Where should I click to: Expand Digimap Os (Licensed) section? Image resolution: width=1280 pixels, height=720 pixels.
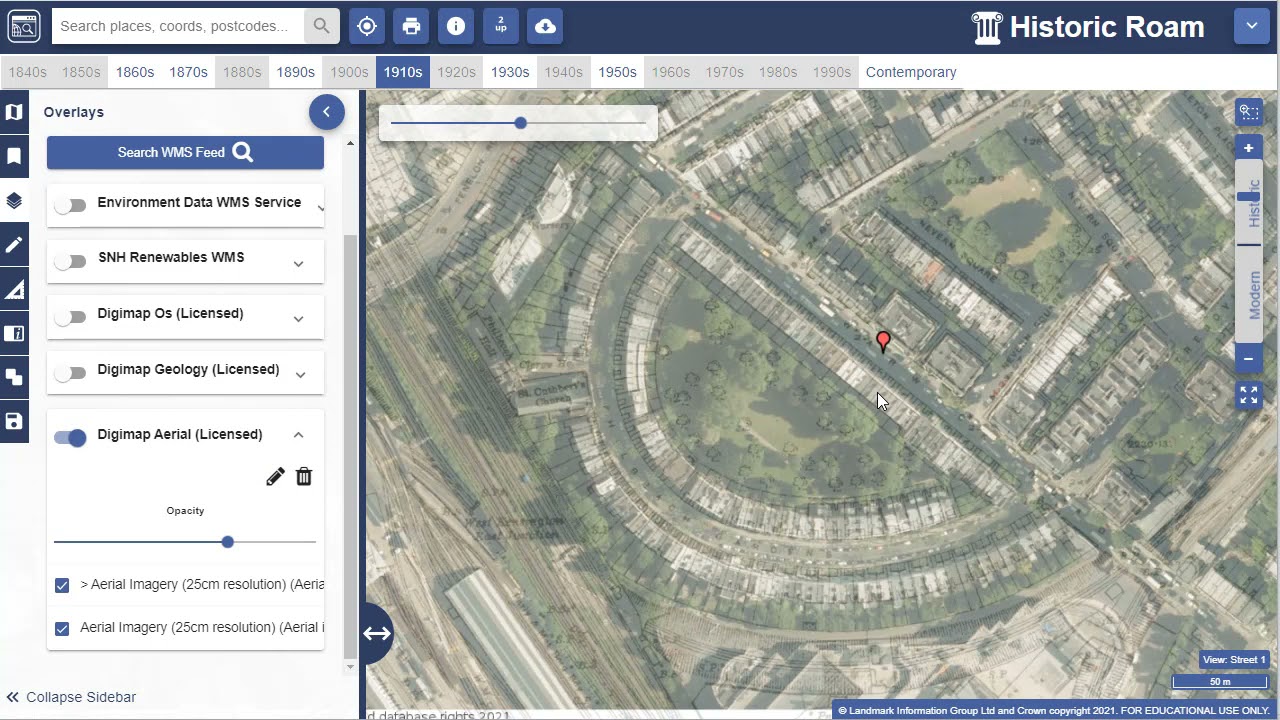[x=298, y=319]
